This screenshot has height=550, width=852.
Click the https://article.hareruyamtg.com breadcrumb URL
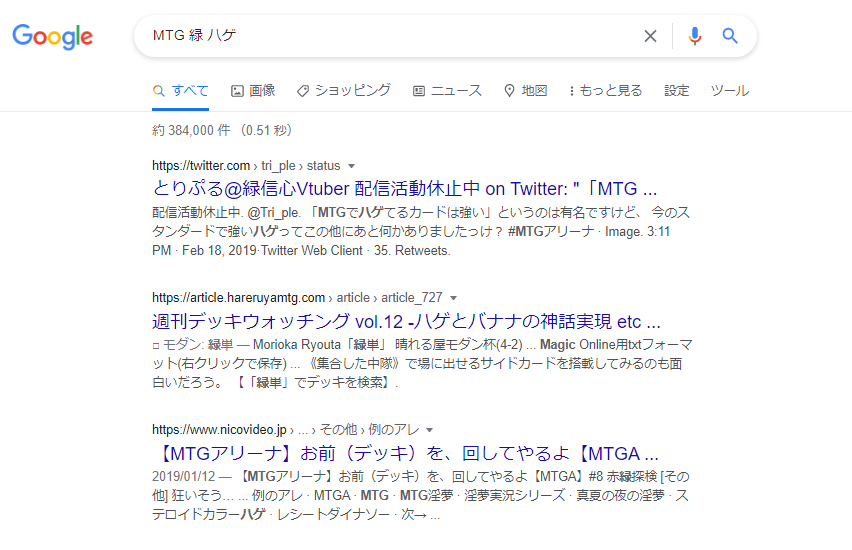click(239, 298)
